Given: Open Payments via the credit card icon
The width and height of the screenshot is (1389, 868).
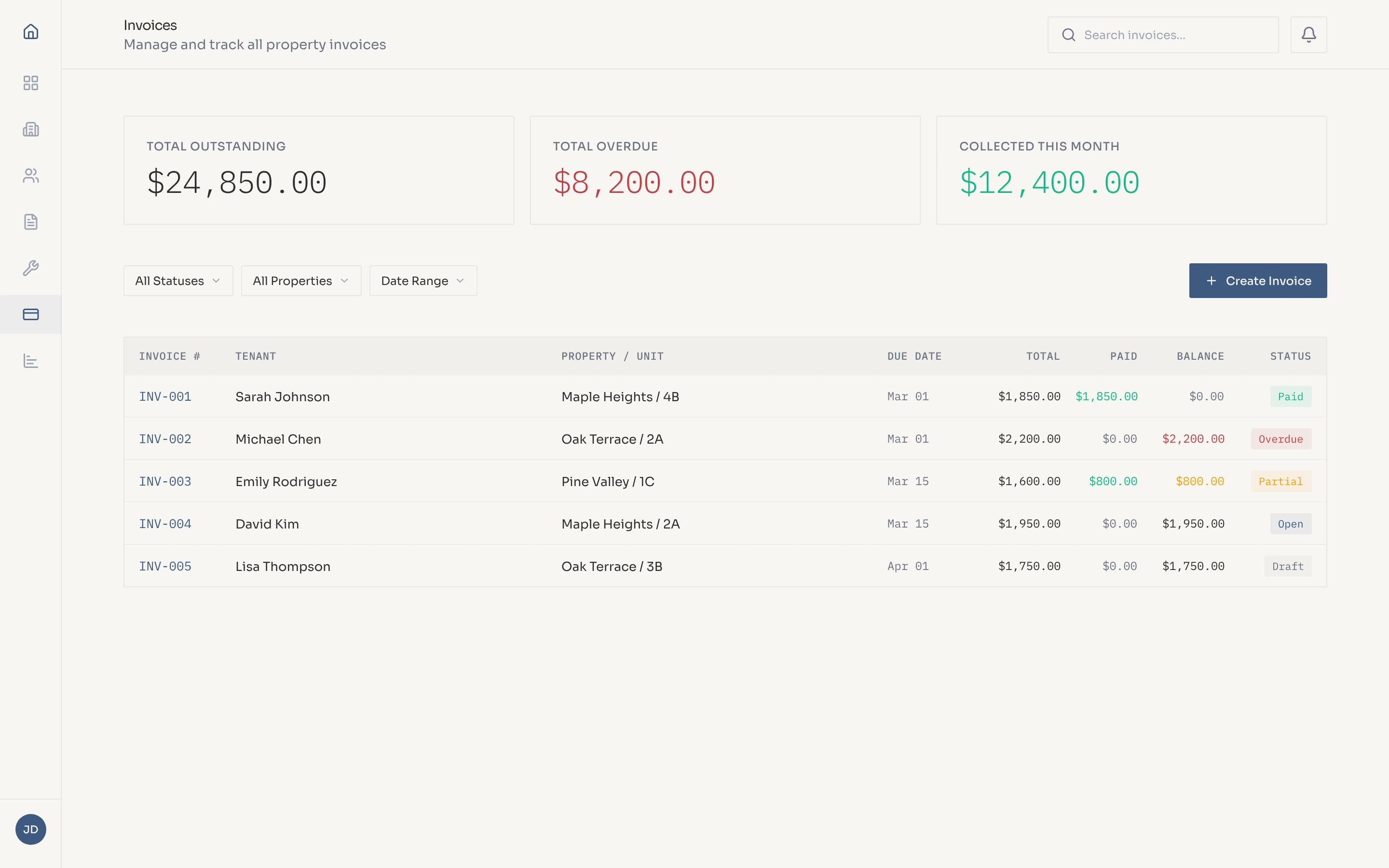Looking at the screenshot, I should tap(30, 314).
